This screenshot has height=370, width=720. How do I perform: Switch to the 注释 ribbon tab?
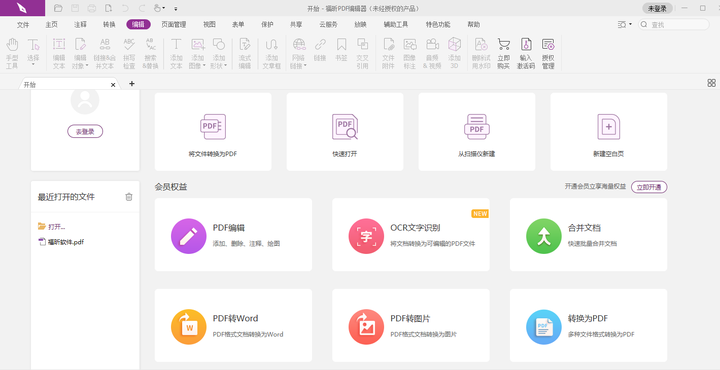pyautogui.click(x=80, y=24)
